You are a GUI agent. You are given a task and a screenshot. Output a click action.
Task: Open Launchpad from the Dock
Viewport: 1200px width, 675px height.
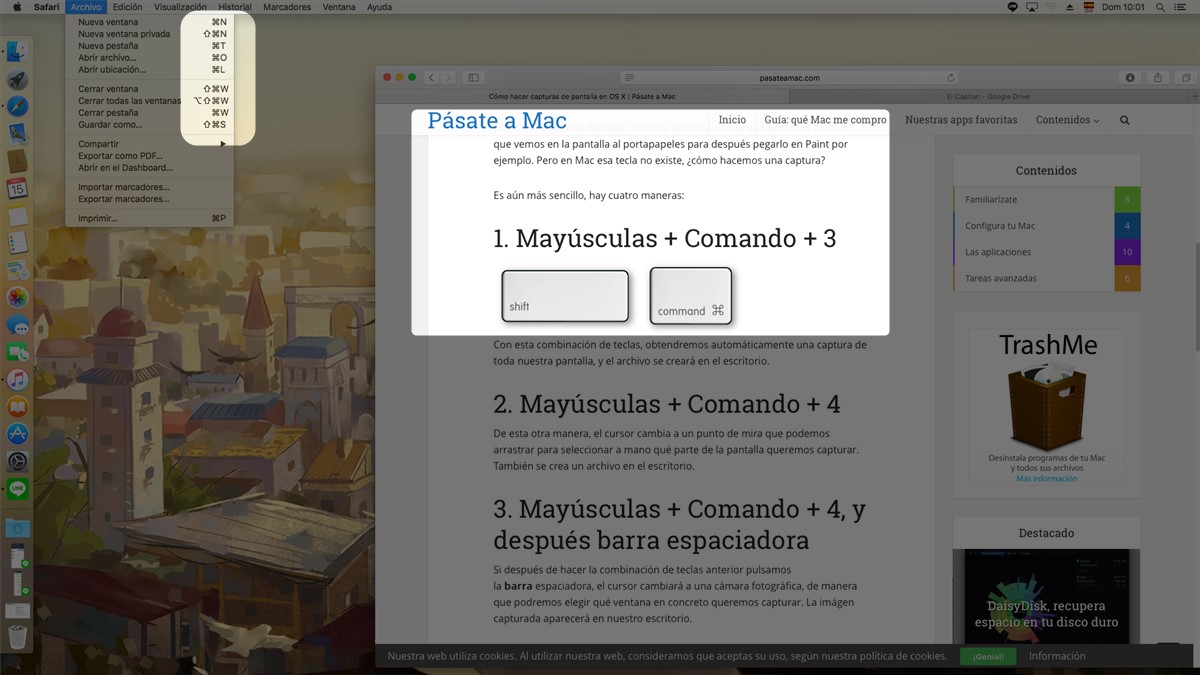(17, 80)
